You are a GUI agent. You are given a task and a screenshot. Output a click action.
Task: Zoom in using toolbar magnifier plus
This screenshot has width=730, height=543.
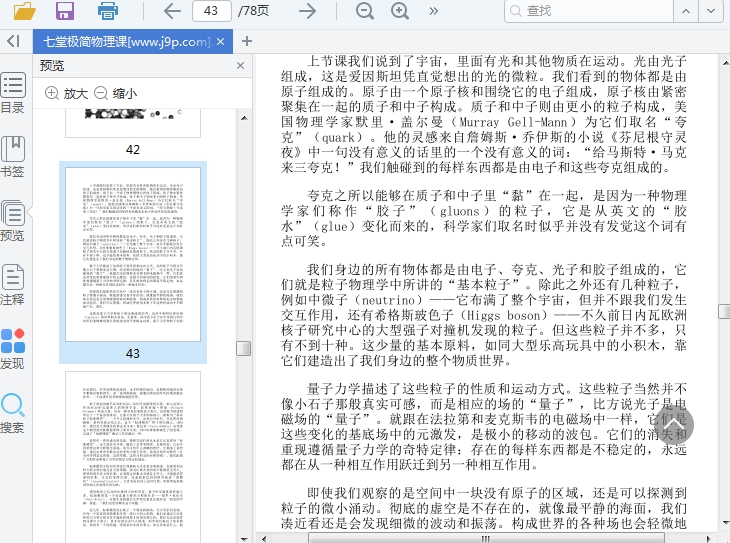click(400, 11)
